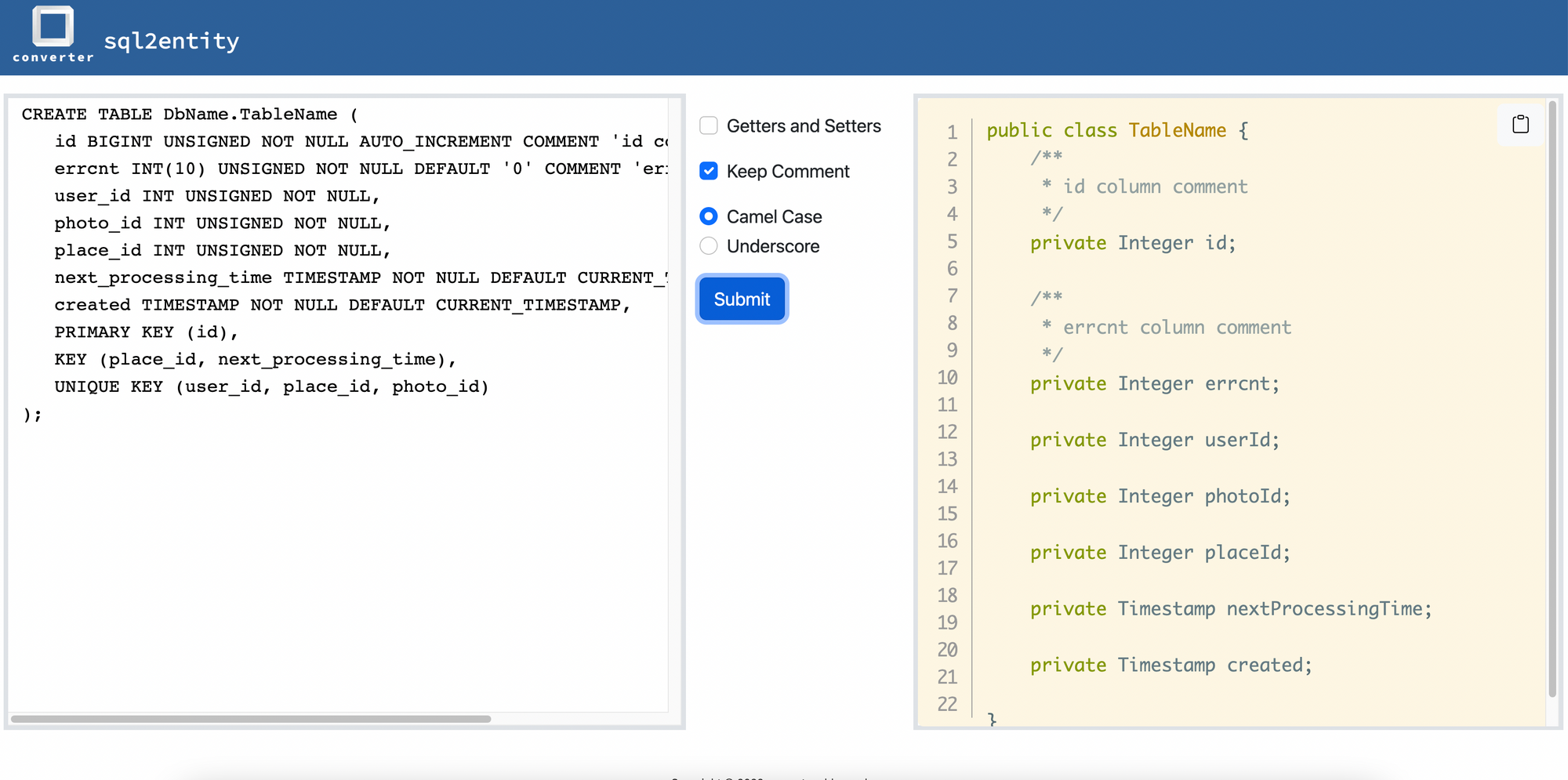Click the copyright text in the footer

tap(768, 778)
